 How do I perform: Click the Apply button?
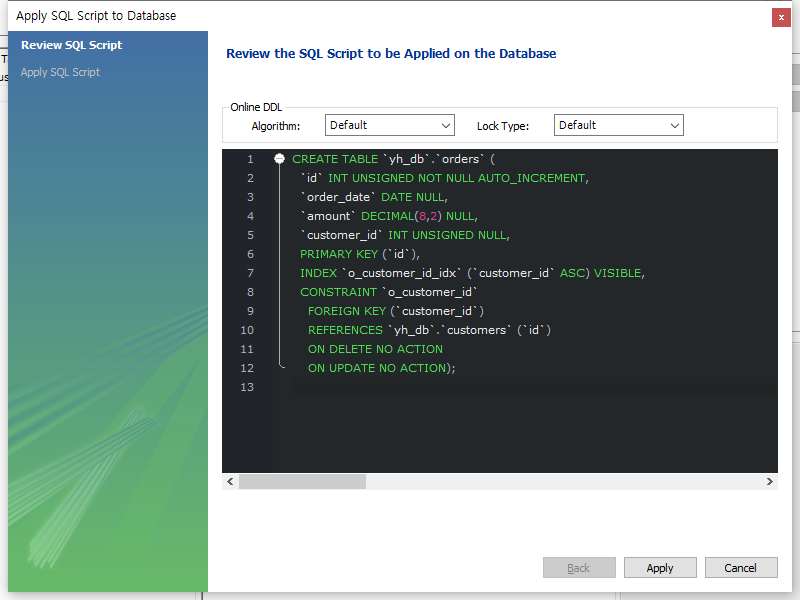[x=660, y=567]
